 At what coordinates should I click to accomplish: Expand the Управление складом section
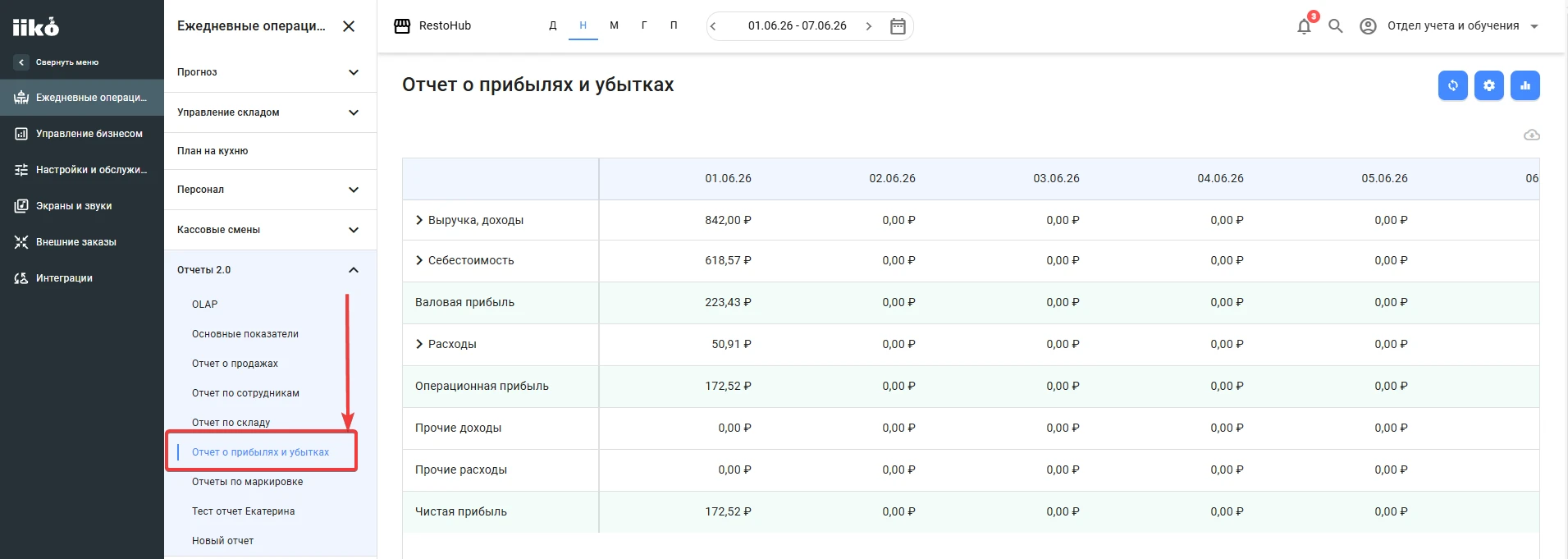[x=270, y=112]
